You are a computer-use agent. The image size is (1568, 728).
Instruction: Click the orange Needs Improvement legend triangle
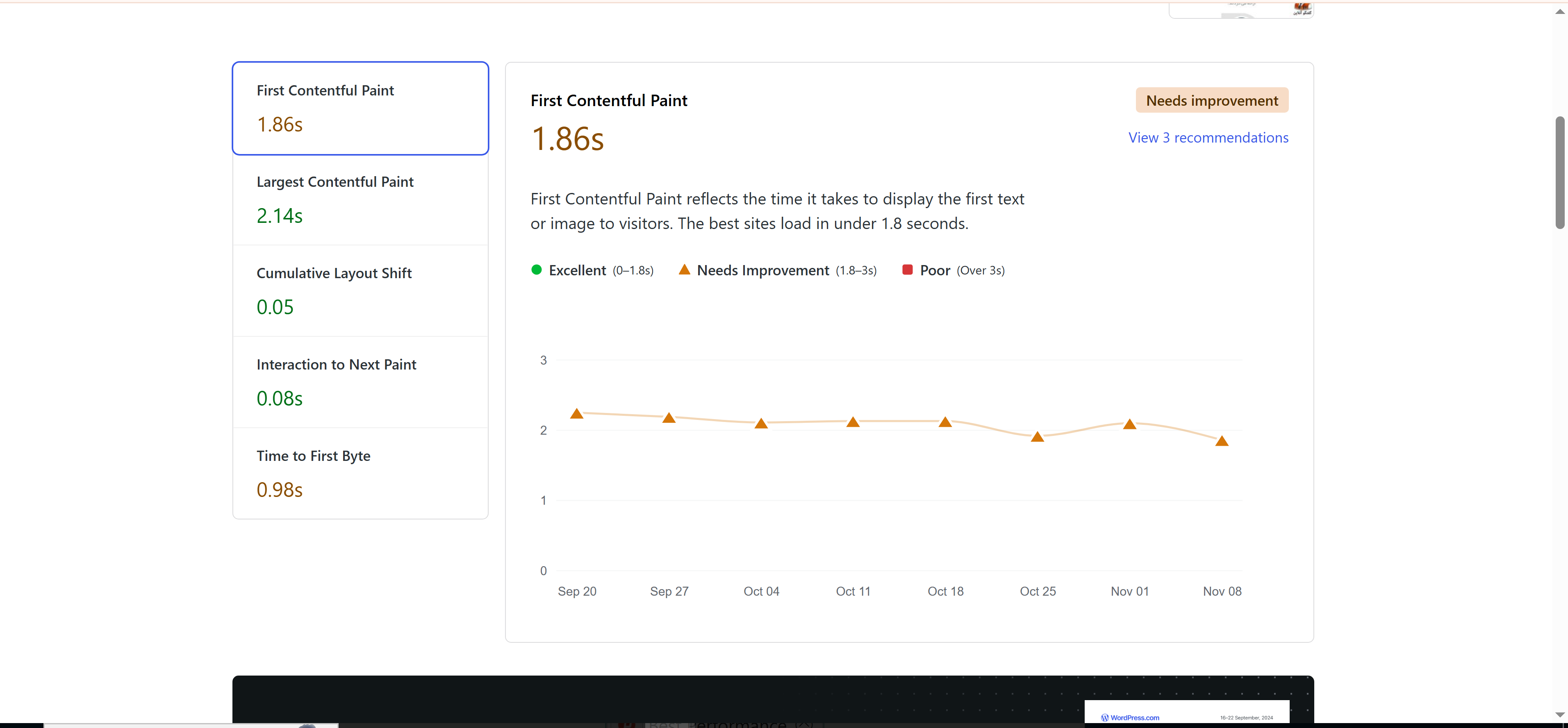[x=684, y=270]
